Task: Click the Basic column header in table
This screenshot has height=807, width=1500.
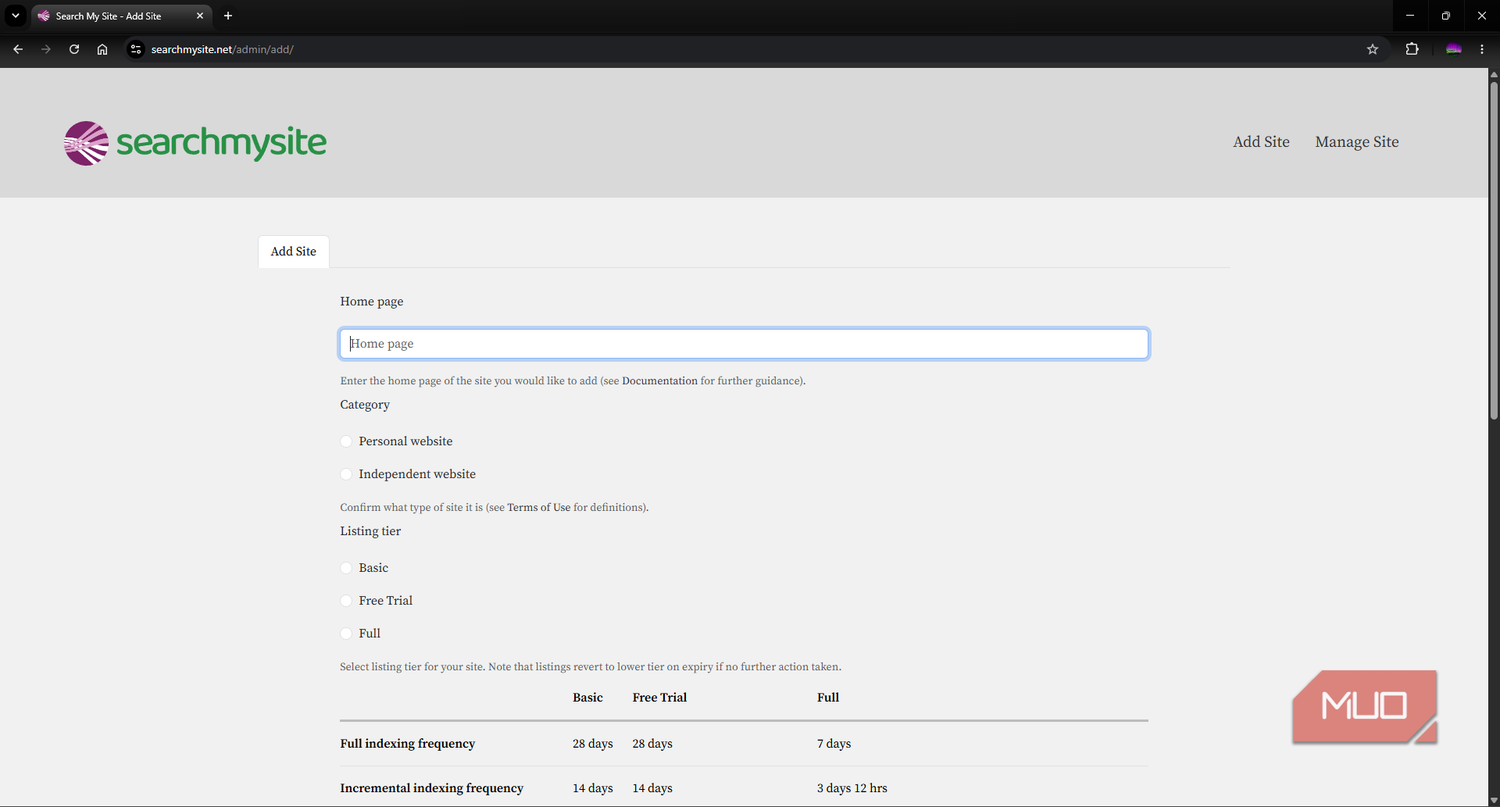Action: pos(588,698)
